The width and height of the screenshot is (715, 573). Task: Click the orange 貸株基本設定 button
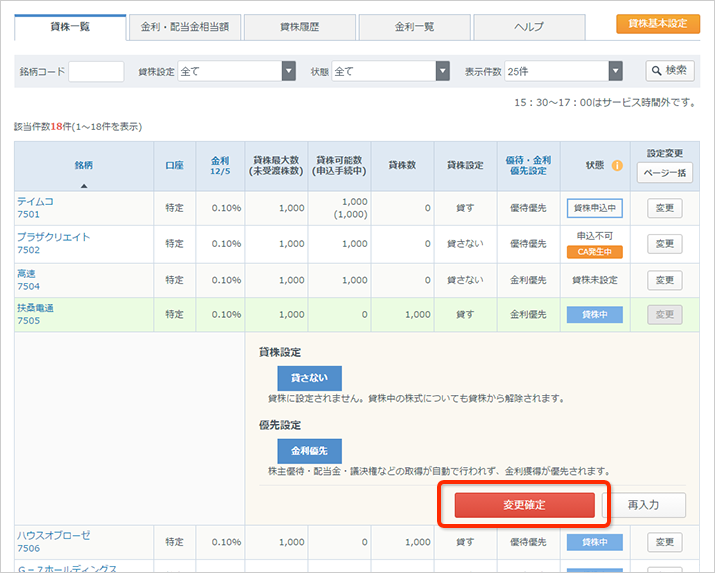657,23
